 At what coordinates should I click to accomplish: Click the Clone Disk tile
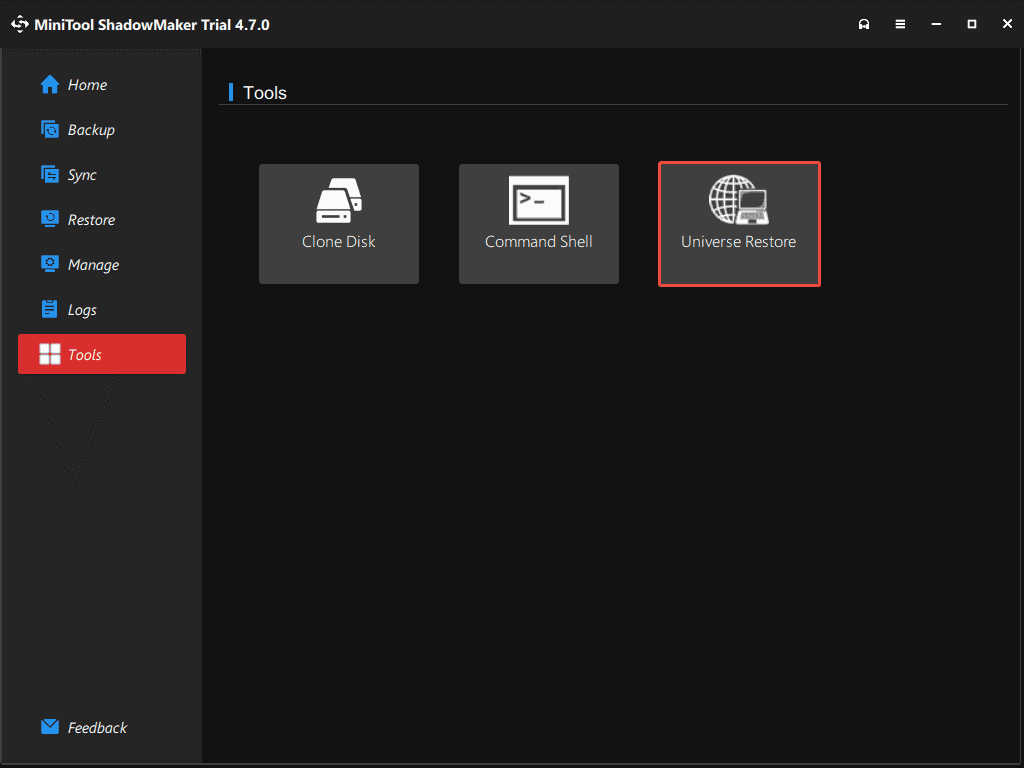tap(338, 224)
